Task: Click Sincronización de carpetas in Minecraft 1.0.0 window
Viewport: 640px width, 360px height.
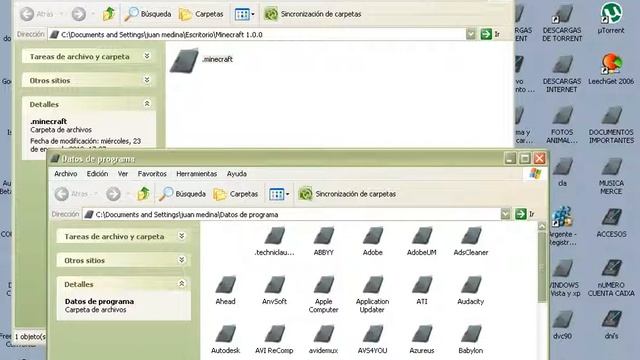Action: (x=313, y=14)
